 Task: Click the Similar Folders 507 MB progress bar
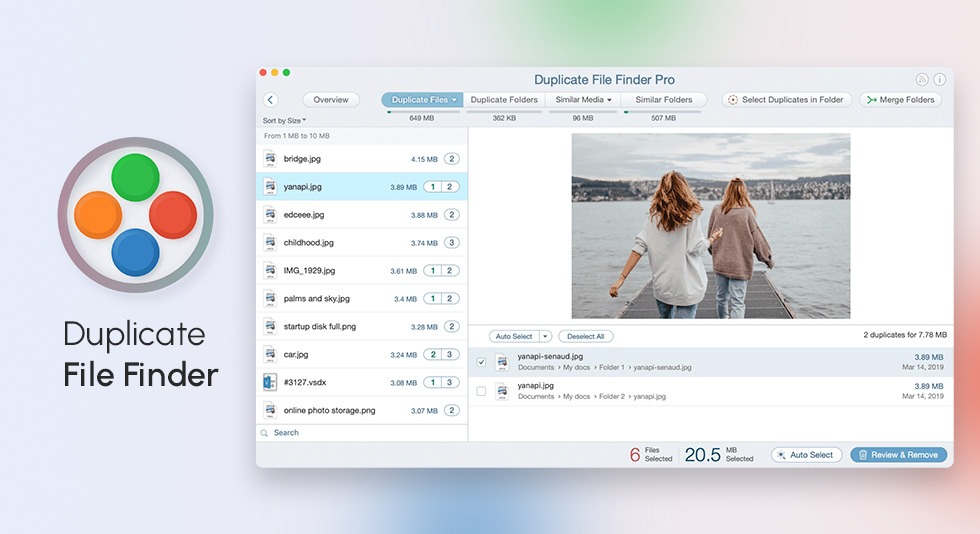662,112
